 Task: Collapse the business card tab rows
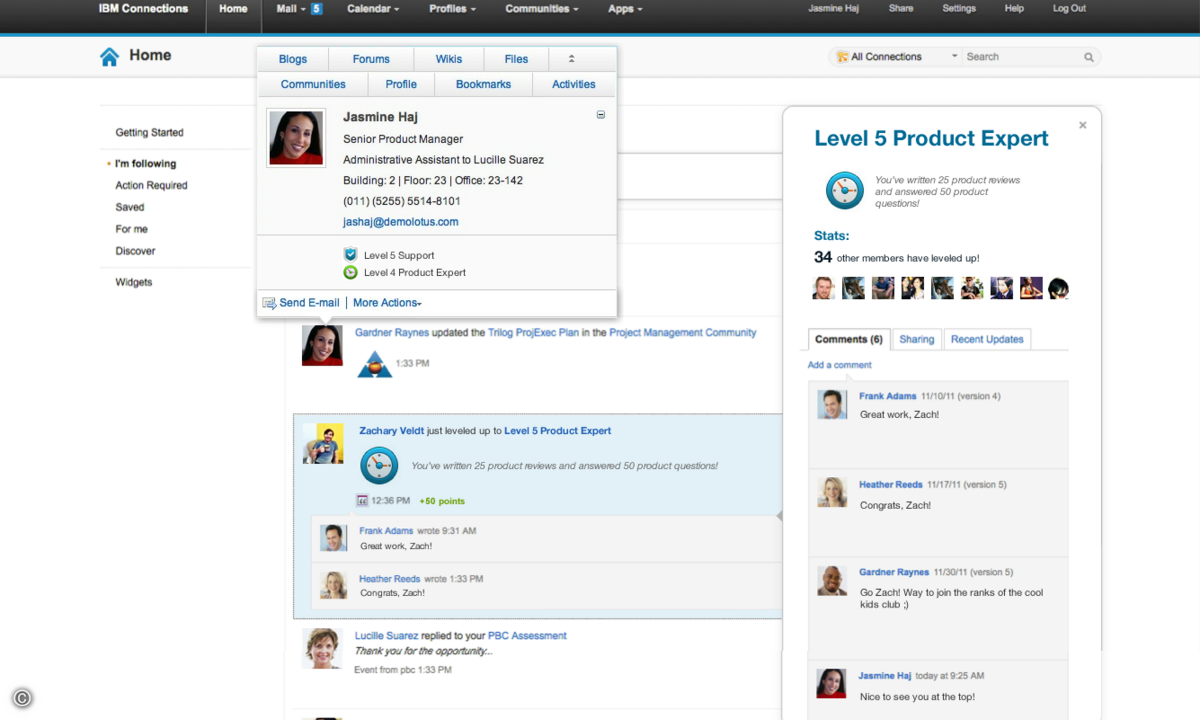[572, 59]
